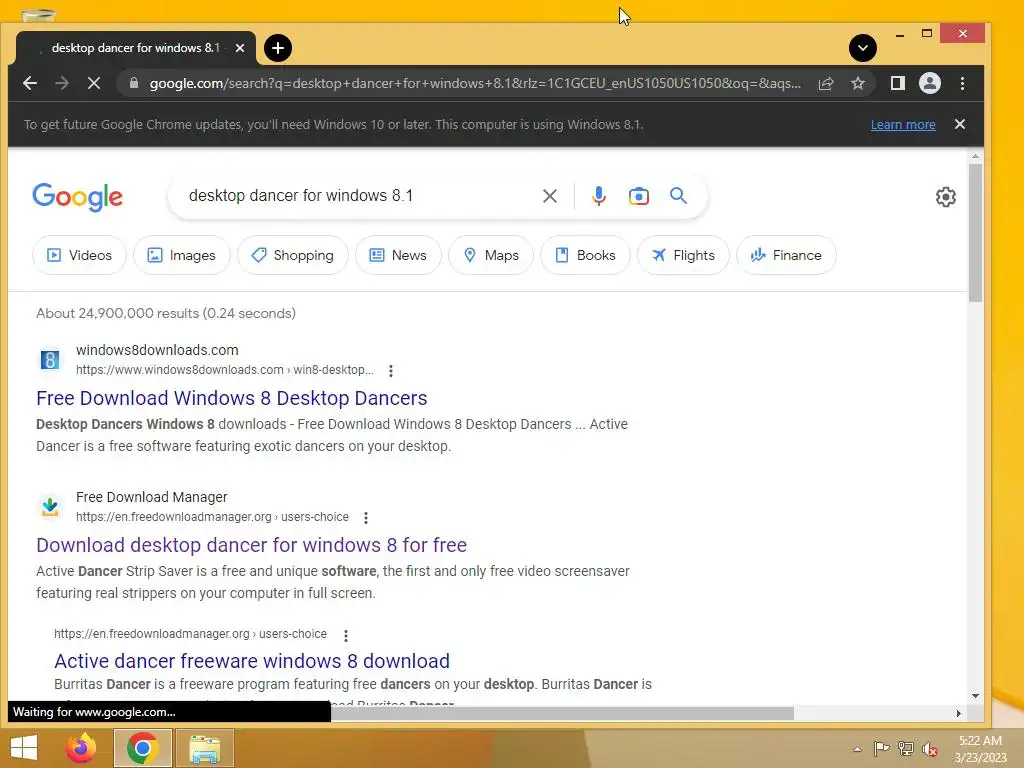Viewport: 1024px width, 768px height.
Task: Open Active dancer freeware windows 8 download
Action: (251, 661)
